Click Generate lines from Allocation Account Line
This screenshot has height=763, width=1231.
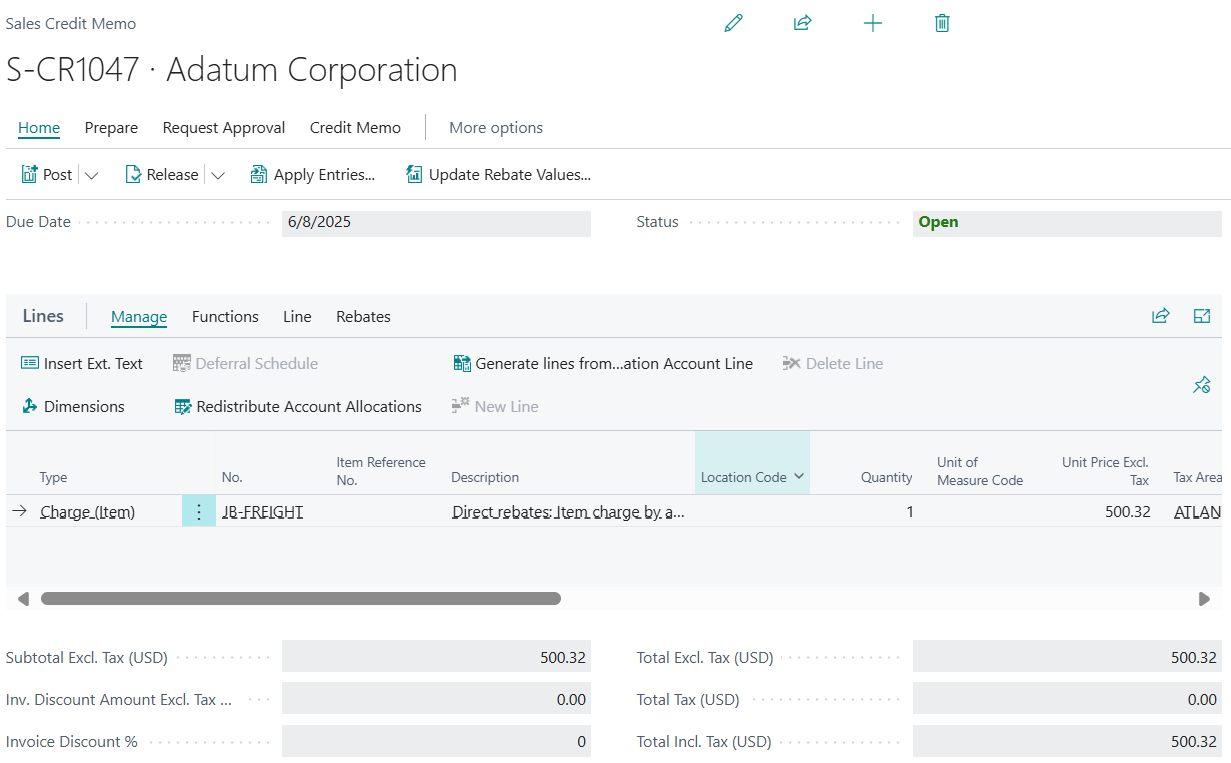tap(603, 363)
